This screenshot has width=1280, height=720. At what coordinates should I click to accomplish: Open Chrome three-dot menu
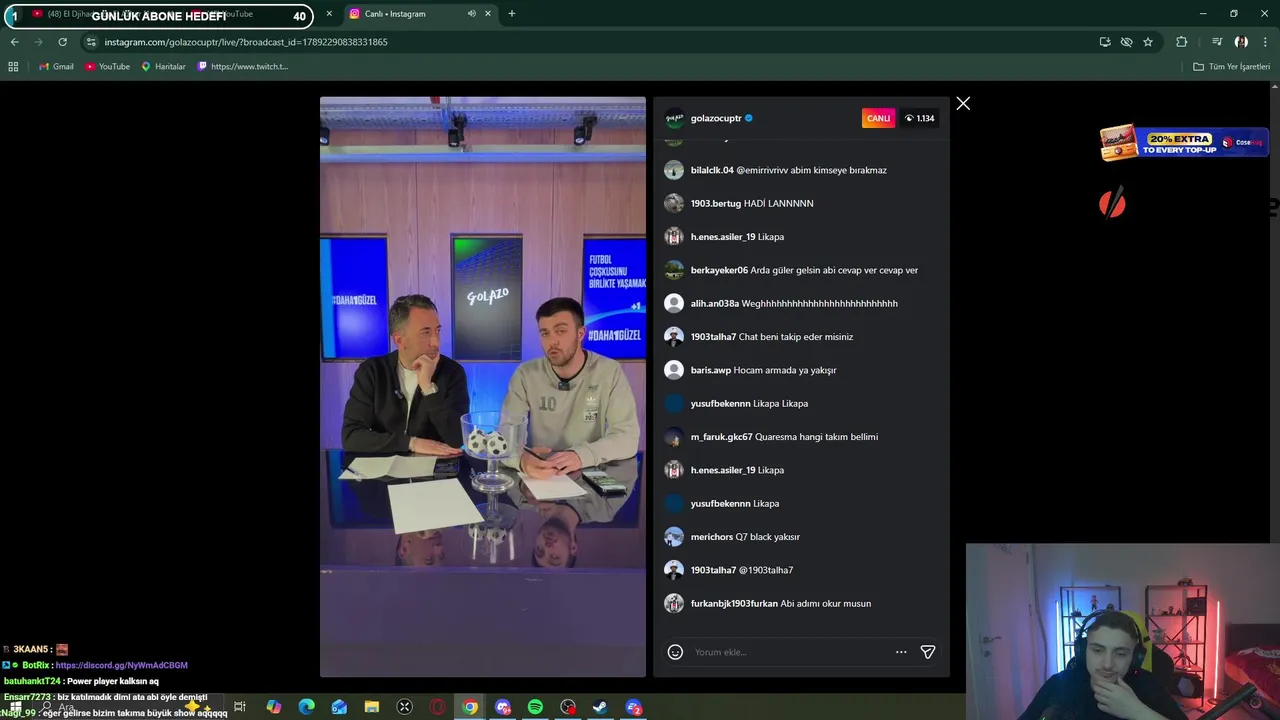coord(1266,42)
